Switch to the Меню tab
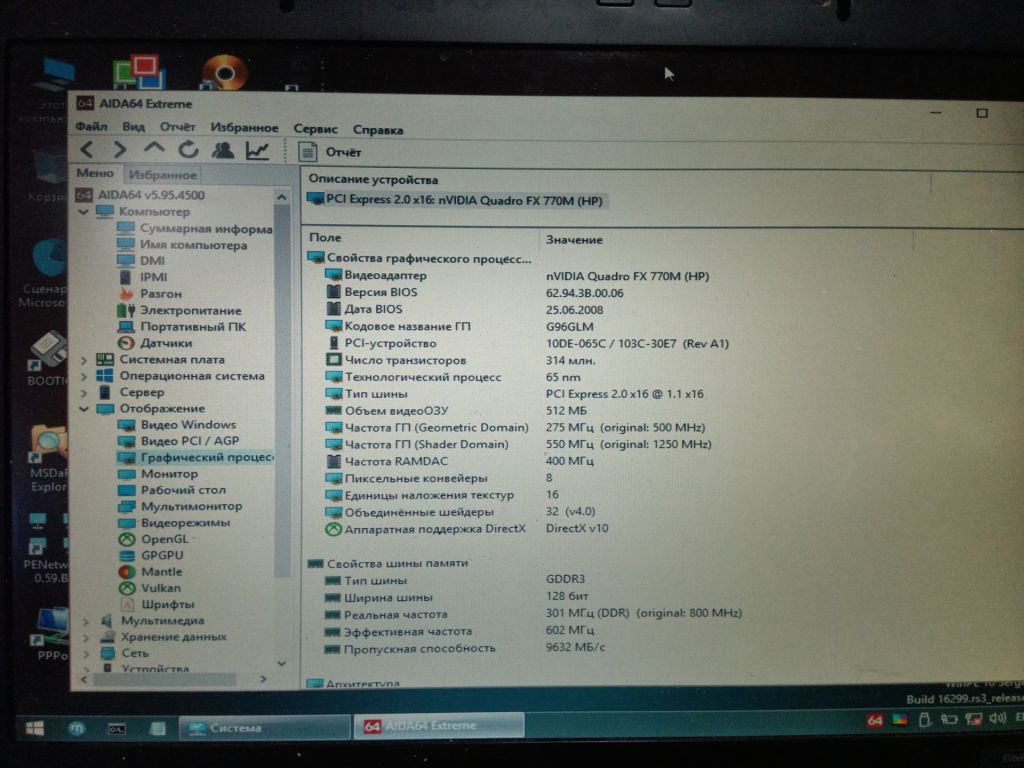The image size is (1024, 768). (95, 173)
